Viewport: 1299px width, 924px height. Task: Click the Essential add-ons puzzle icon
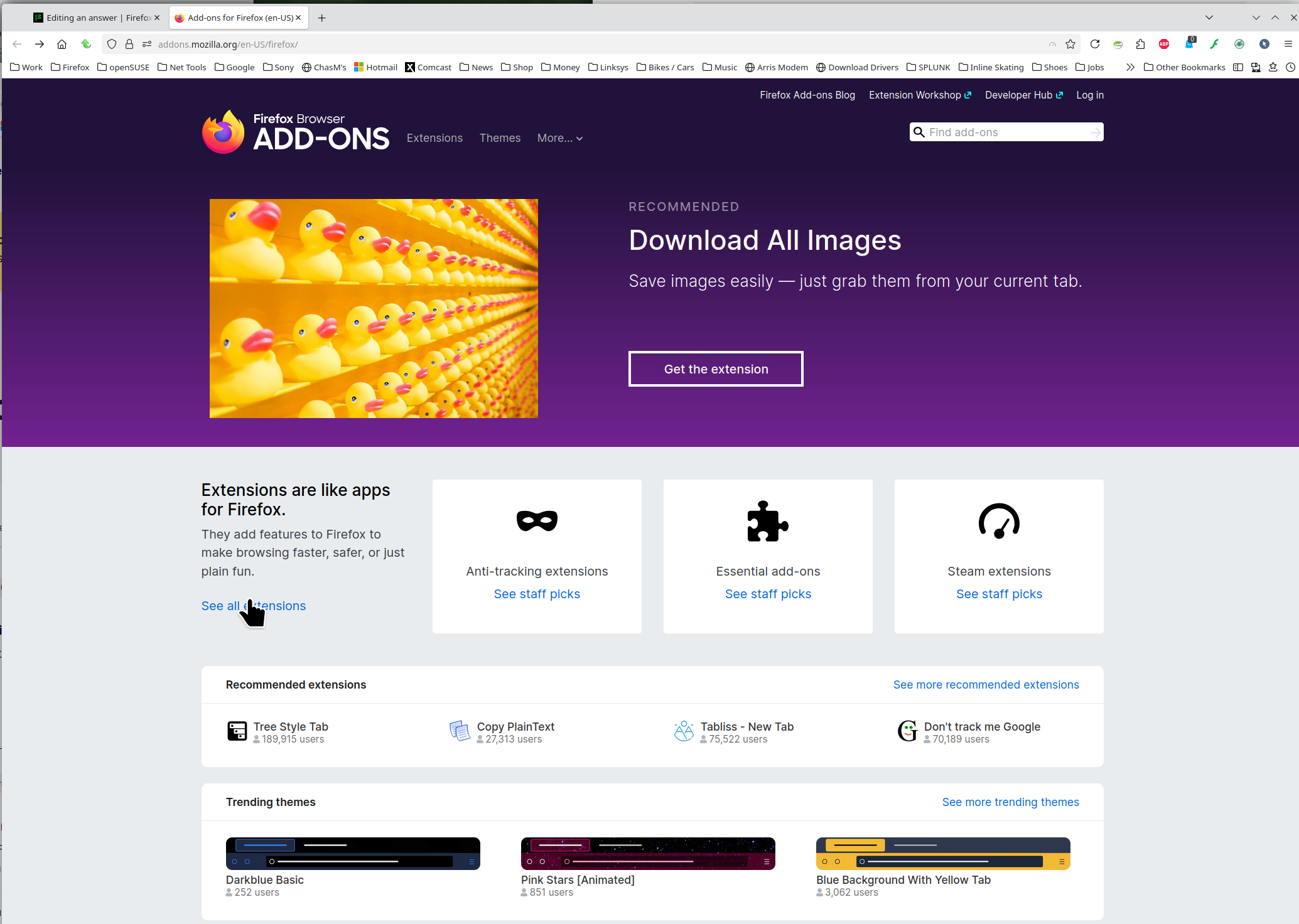pyautogui.click(x=768, y=521)
